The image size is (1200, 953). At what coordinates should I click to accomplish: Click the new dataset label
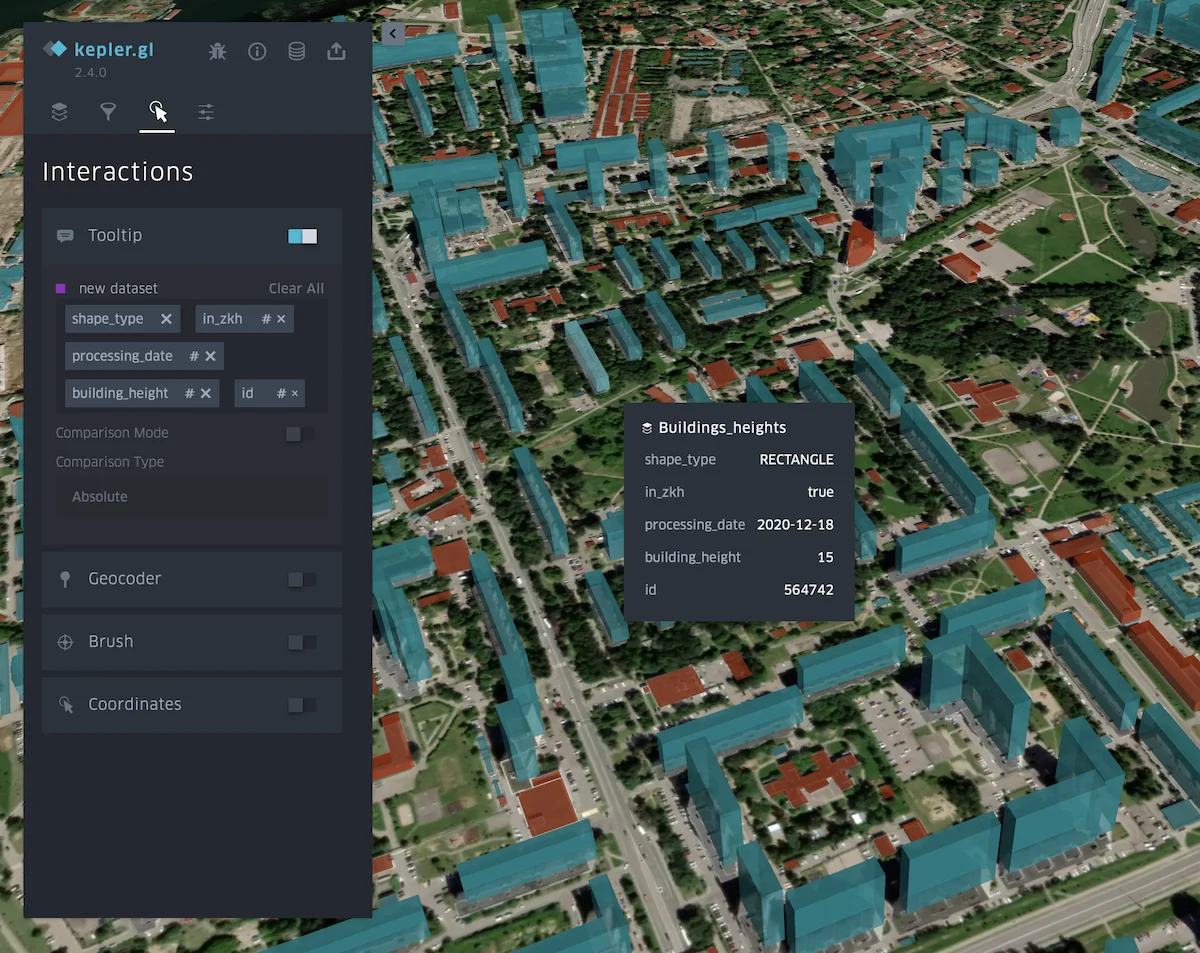[x=118, y=288]
